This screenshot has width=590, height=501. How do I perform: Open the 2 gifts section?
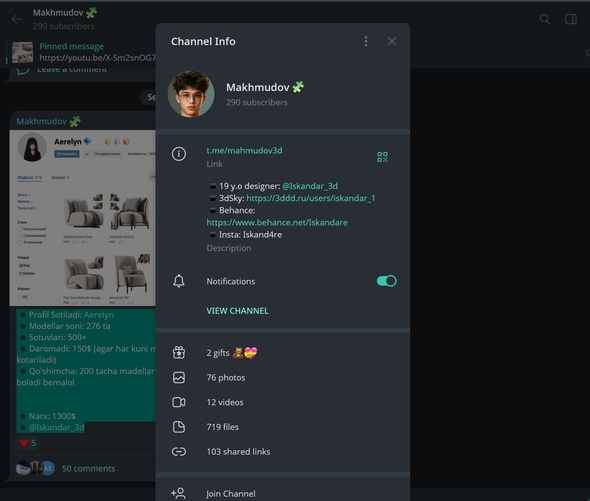283,353
